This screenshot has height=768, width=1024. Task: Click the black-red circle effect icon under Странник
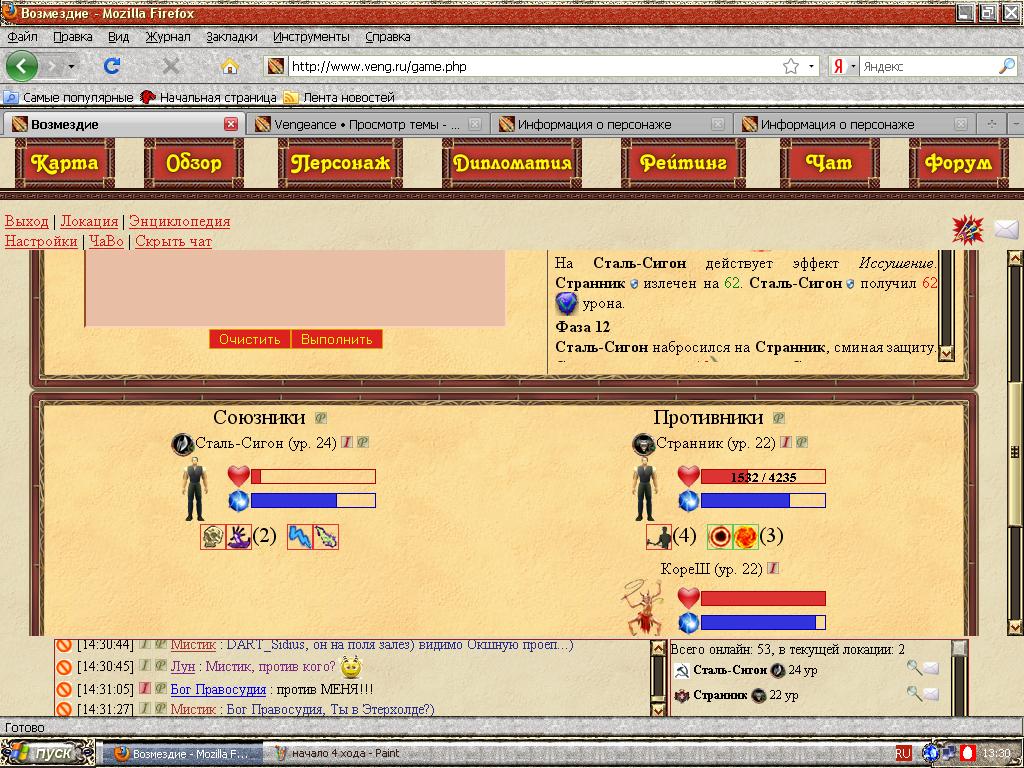[720, 537]
